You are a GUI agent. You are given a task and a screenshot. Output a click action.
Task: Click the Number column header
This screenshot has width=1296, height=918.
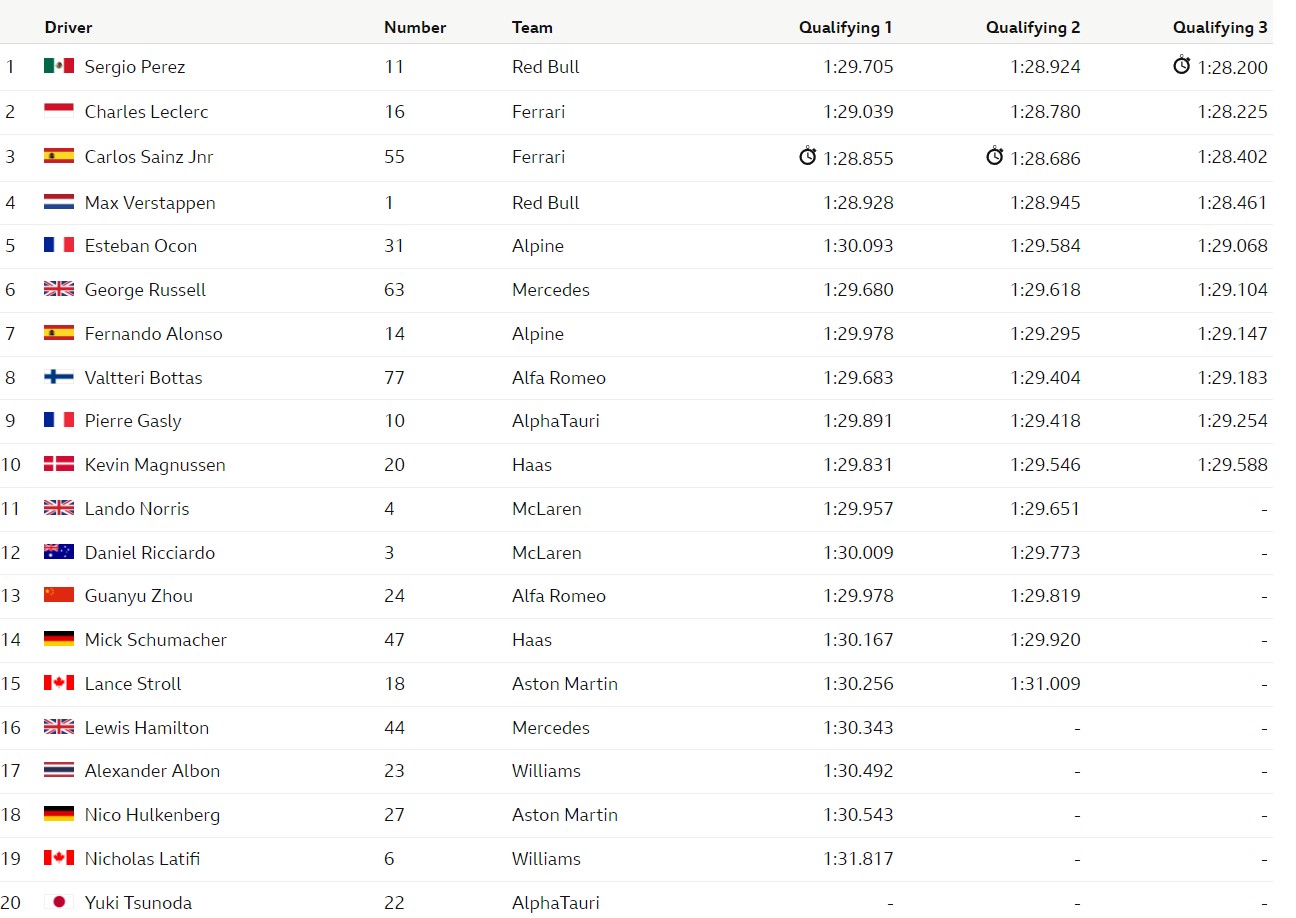tap(415, 28)
